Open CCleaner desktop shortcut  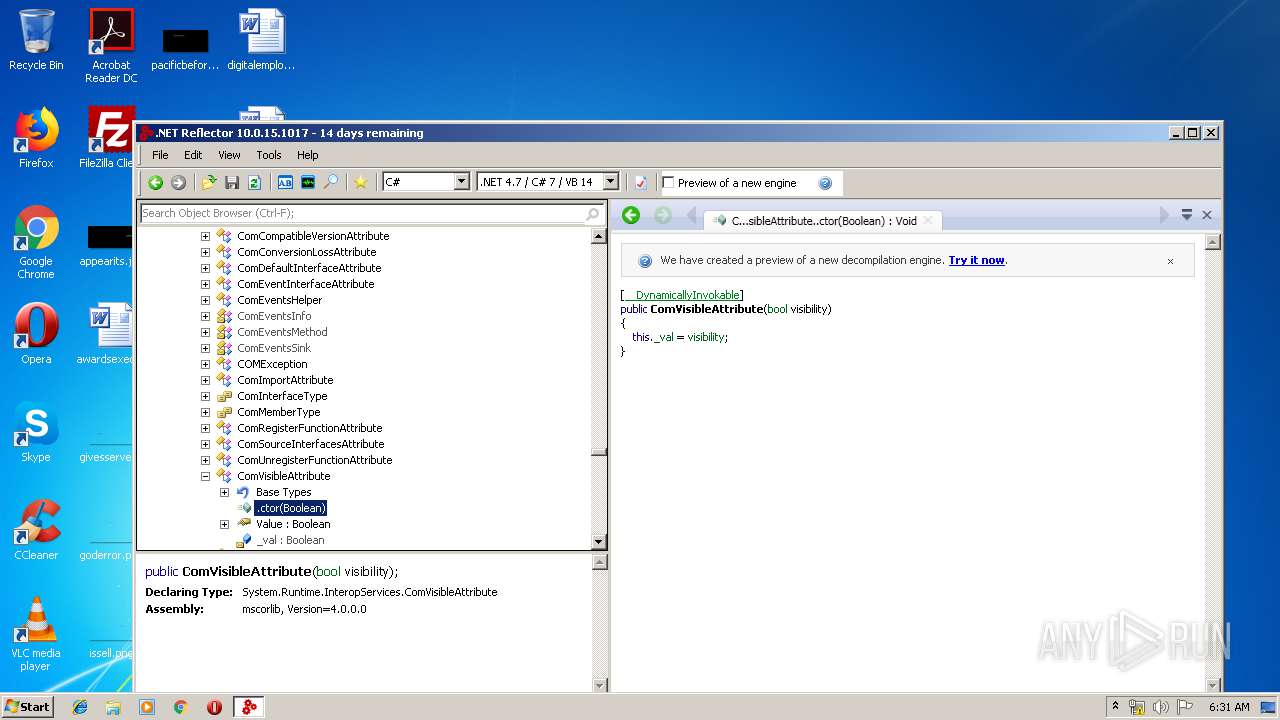coord(36,530)
